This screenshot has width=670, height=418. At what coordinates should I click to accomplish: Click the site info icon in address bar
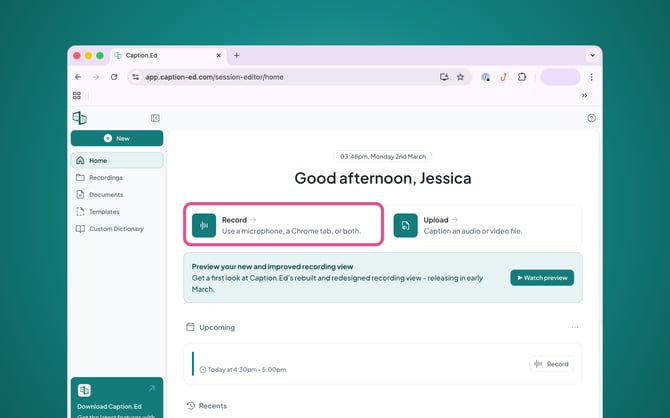(136, 77)
